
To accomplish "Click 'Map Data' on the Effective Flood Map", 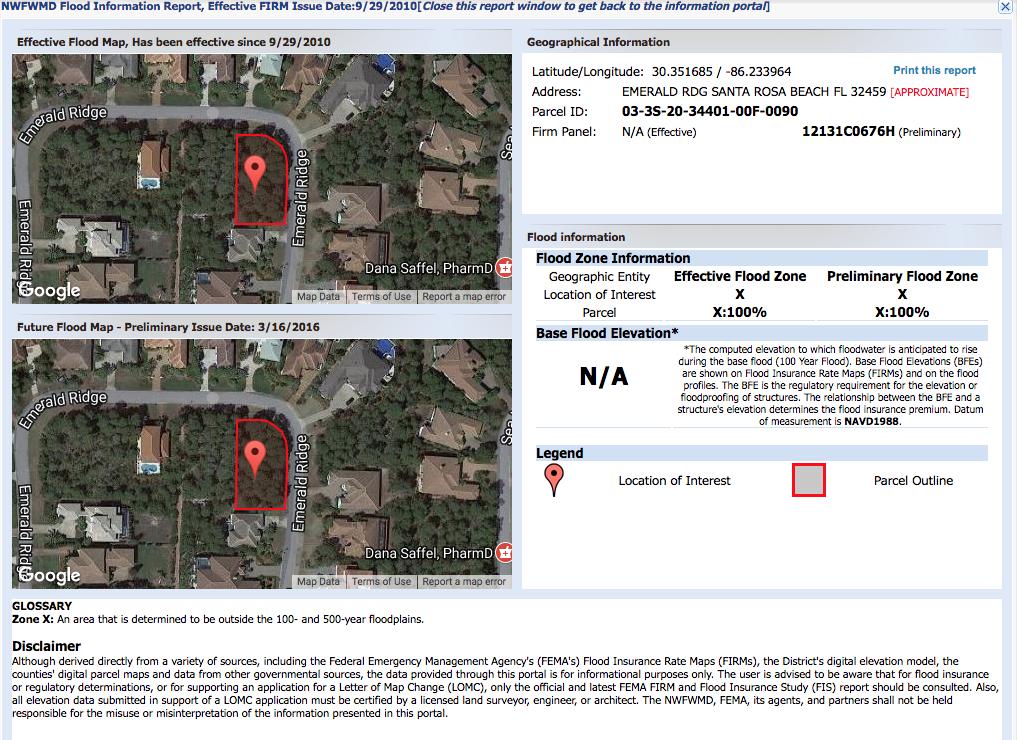I will (318, 296).
